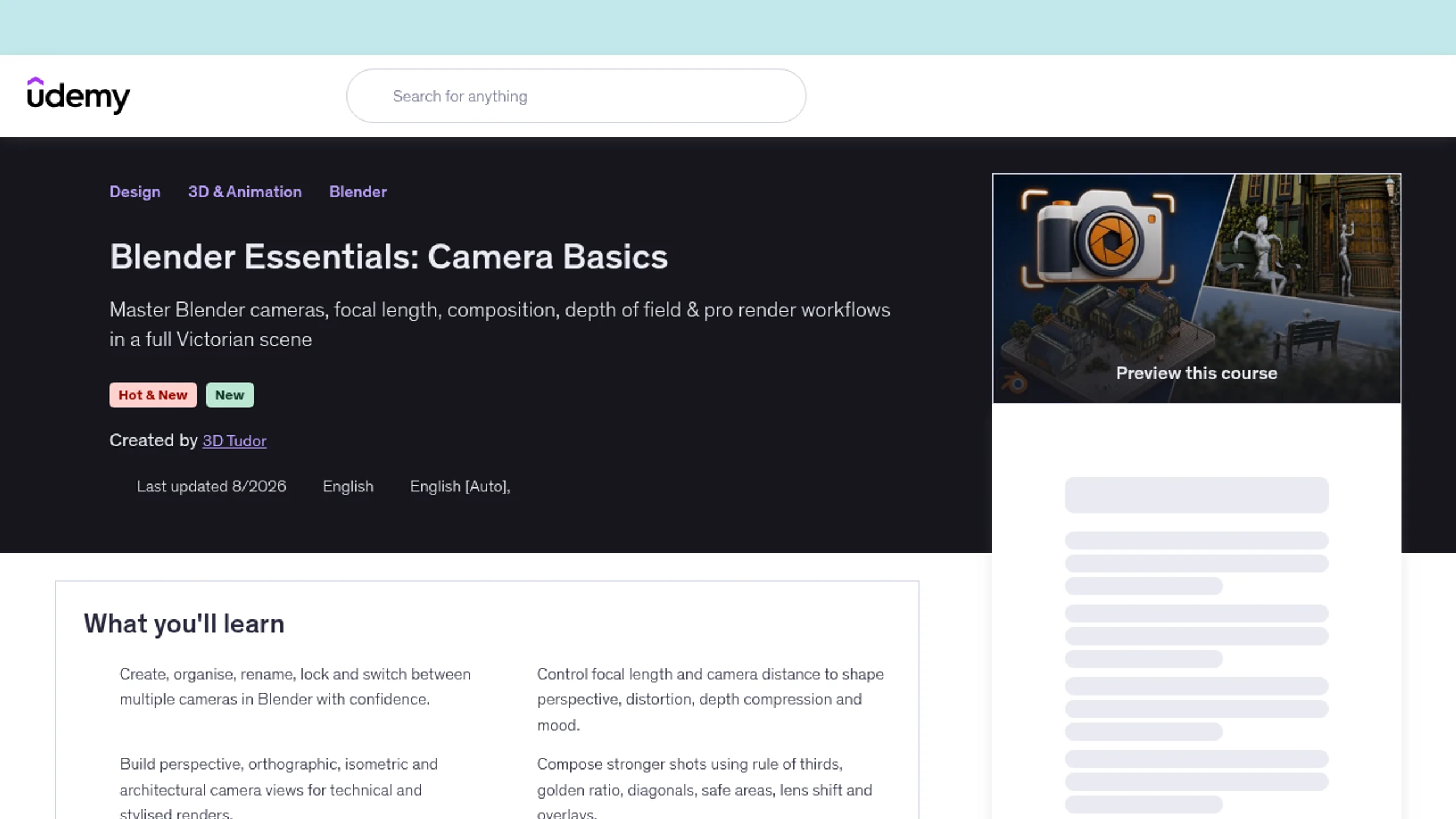Click the Blender Essentials: Camera Basics title
Viewport: 1456px width, 819px height.
pyautogui.click(x=388, y=257)
